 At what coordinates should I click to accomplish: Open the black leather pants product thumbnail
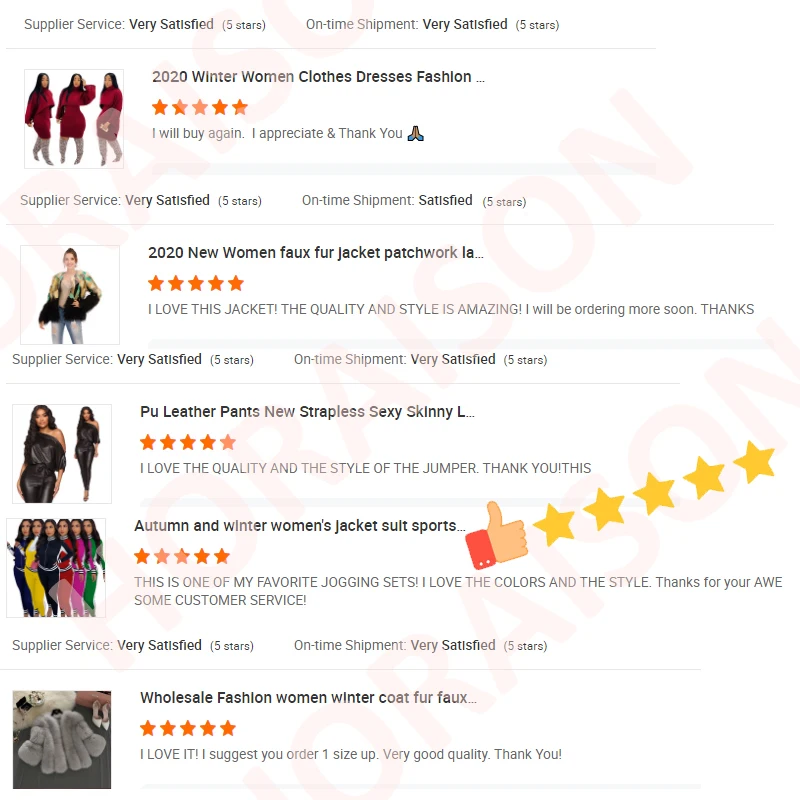(62, 454)
